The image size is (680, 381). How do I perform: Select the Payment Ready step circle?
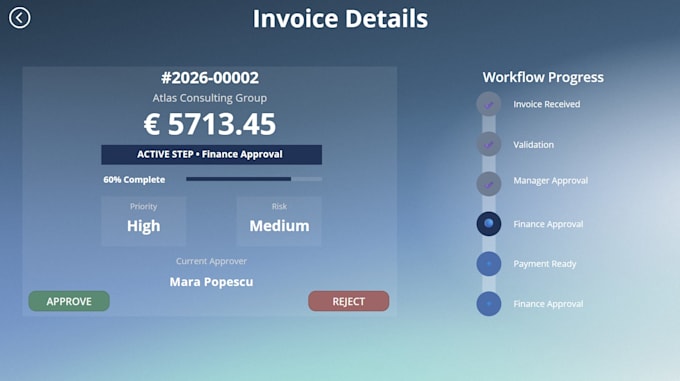tap(489, 264)
